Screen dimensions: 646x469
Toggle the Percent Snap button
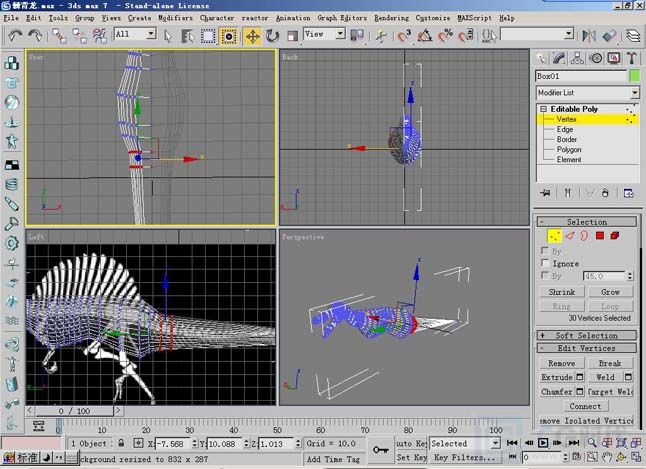tap(445, 36)
